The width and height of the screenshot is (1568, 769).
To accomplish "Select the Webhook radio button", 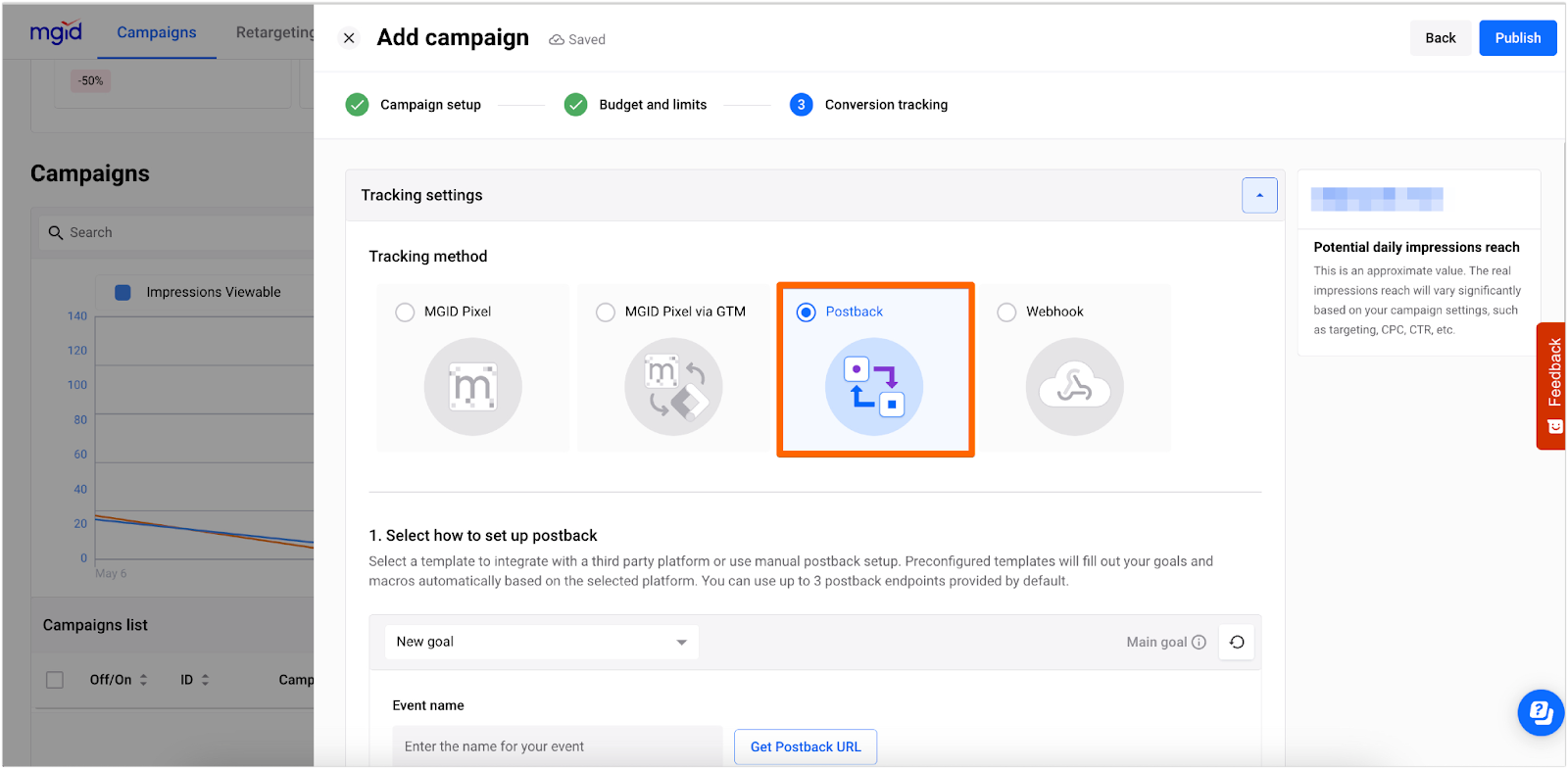I will point(1006,312).
